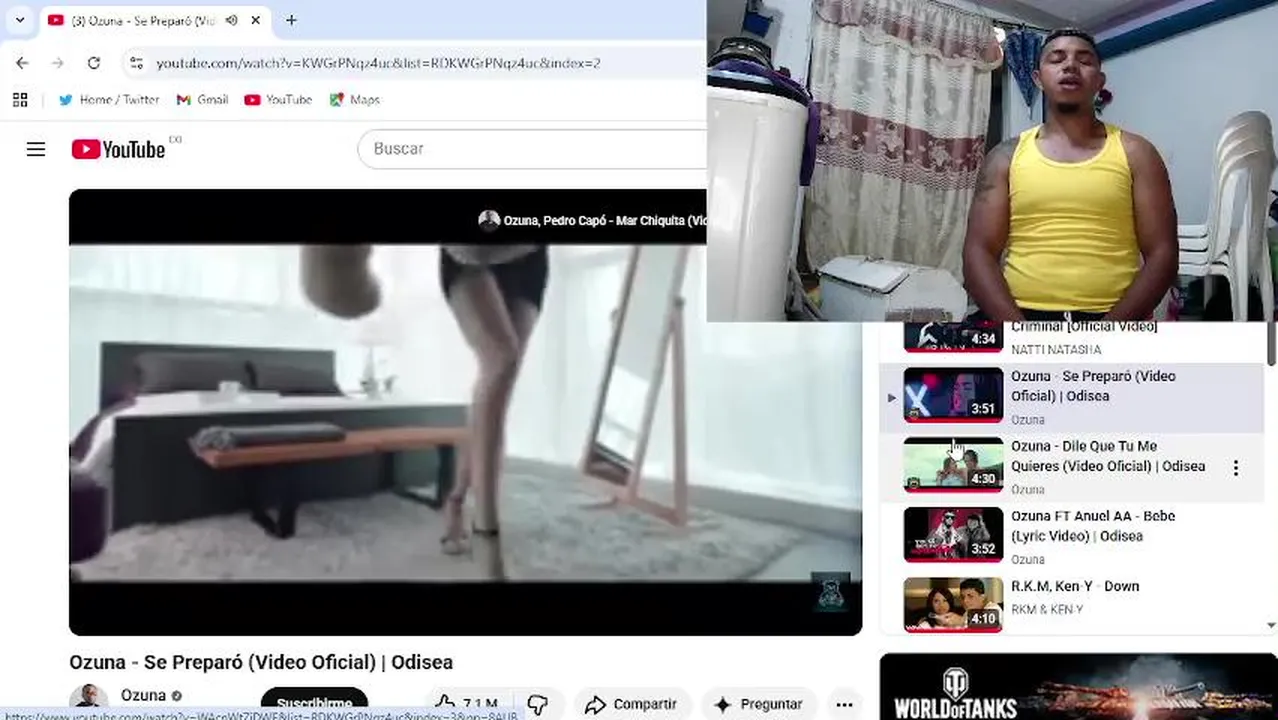1278x720 pixels.
Task: Click the Se Preparó thumbnail showing 3:51
Action: (953, 395)
